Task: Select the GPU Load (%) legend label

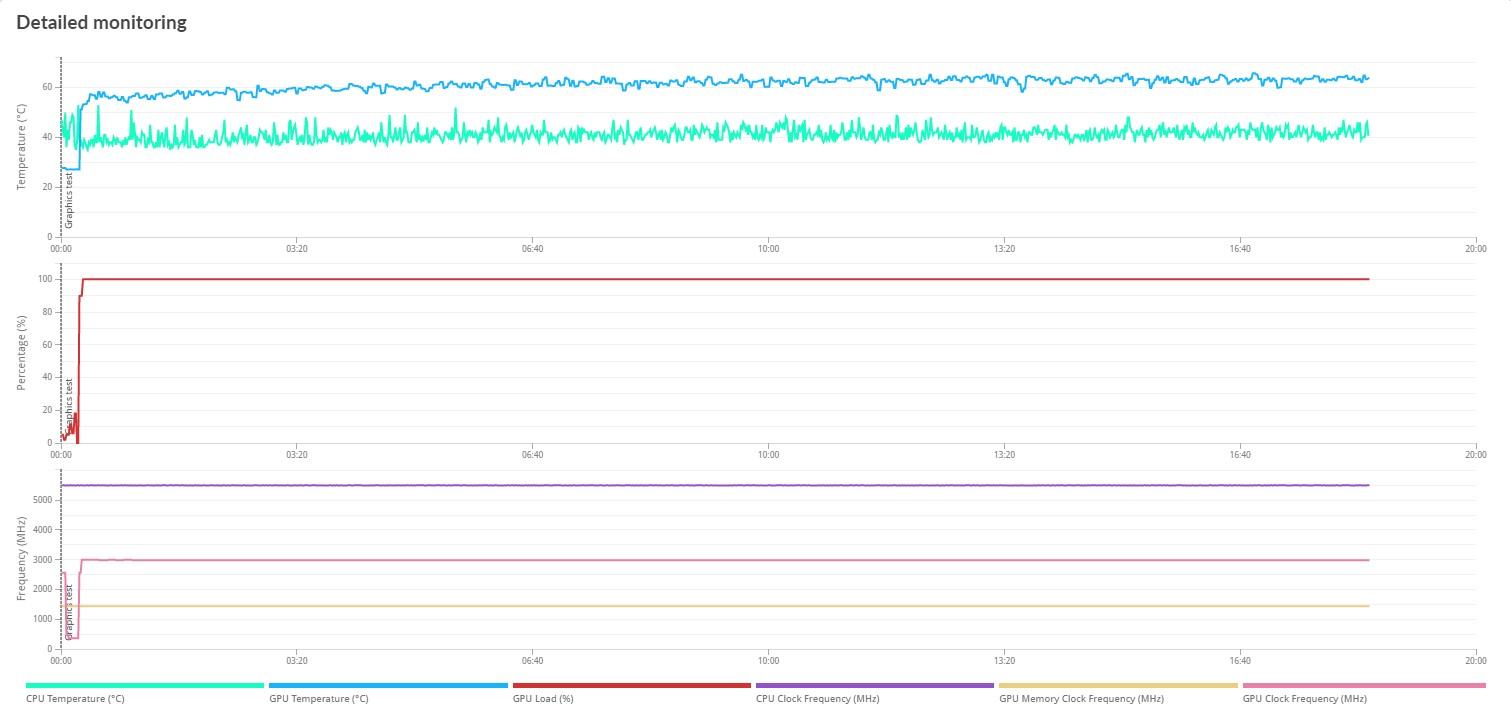Action: click(x=543, y=699)
